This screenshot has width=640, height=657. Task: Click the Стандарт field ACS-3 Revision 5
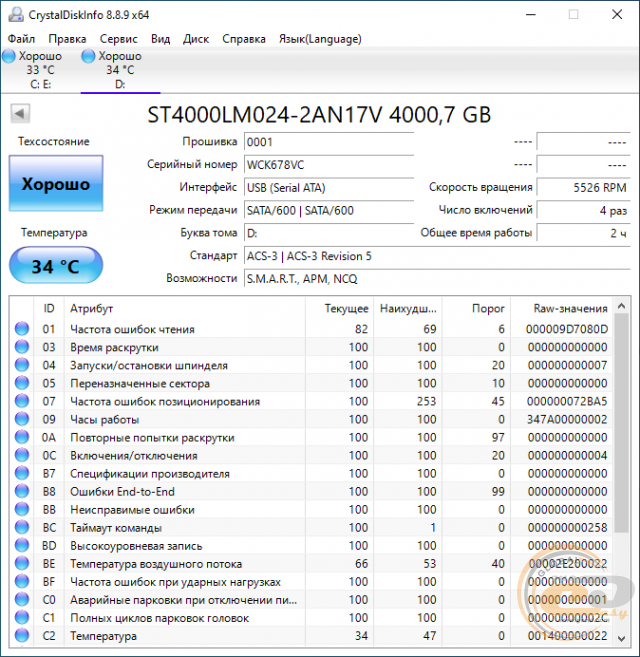pos(437,256)
